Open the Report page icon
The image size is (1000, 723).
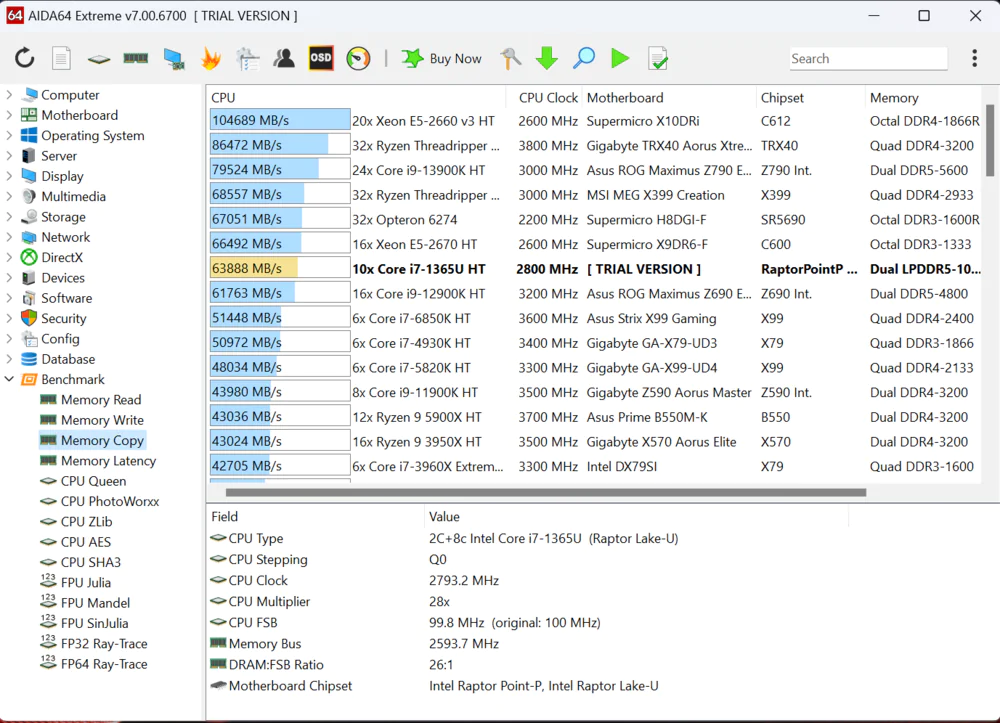(x=61, y=59)
